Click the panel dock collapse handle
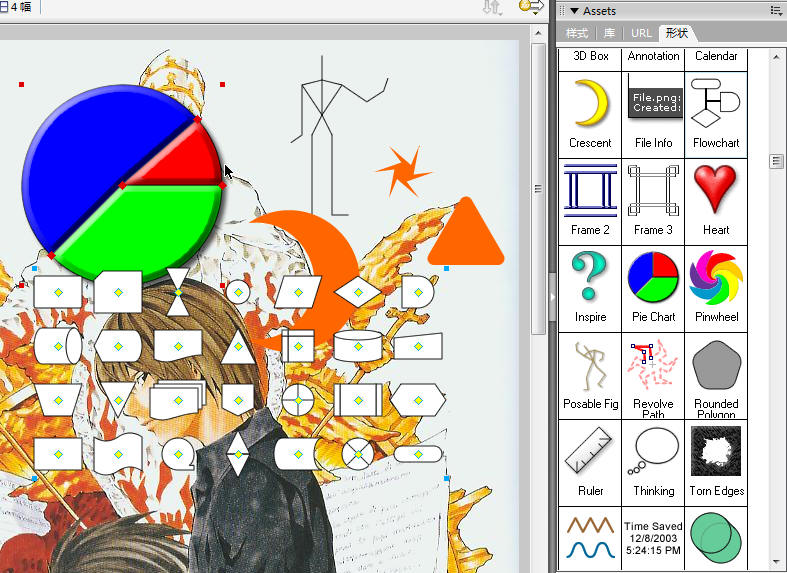This screenshot has width=787, height=573. point(552,297)
